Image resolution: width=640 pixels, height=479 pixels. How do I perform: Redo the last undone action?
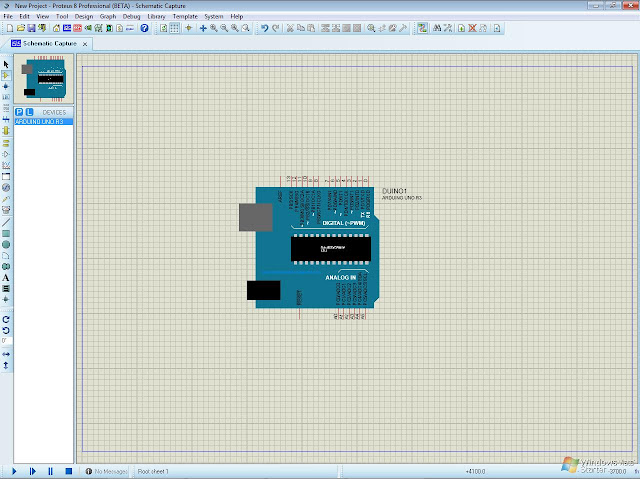pyautogui.click(x=276, y=28)
